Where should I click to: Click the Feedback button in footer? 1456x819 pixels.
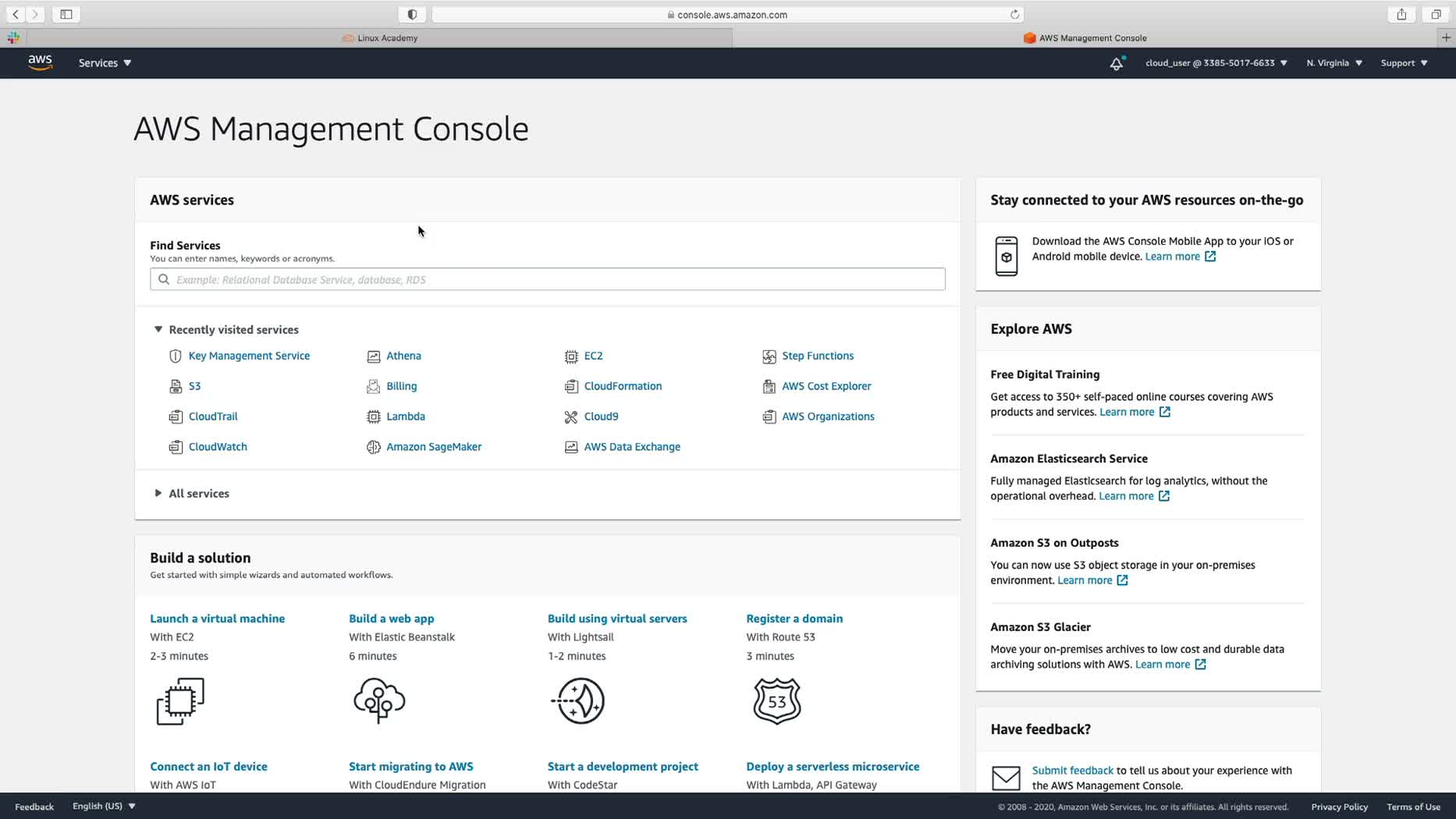pos(34,807)
